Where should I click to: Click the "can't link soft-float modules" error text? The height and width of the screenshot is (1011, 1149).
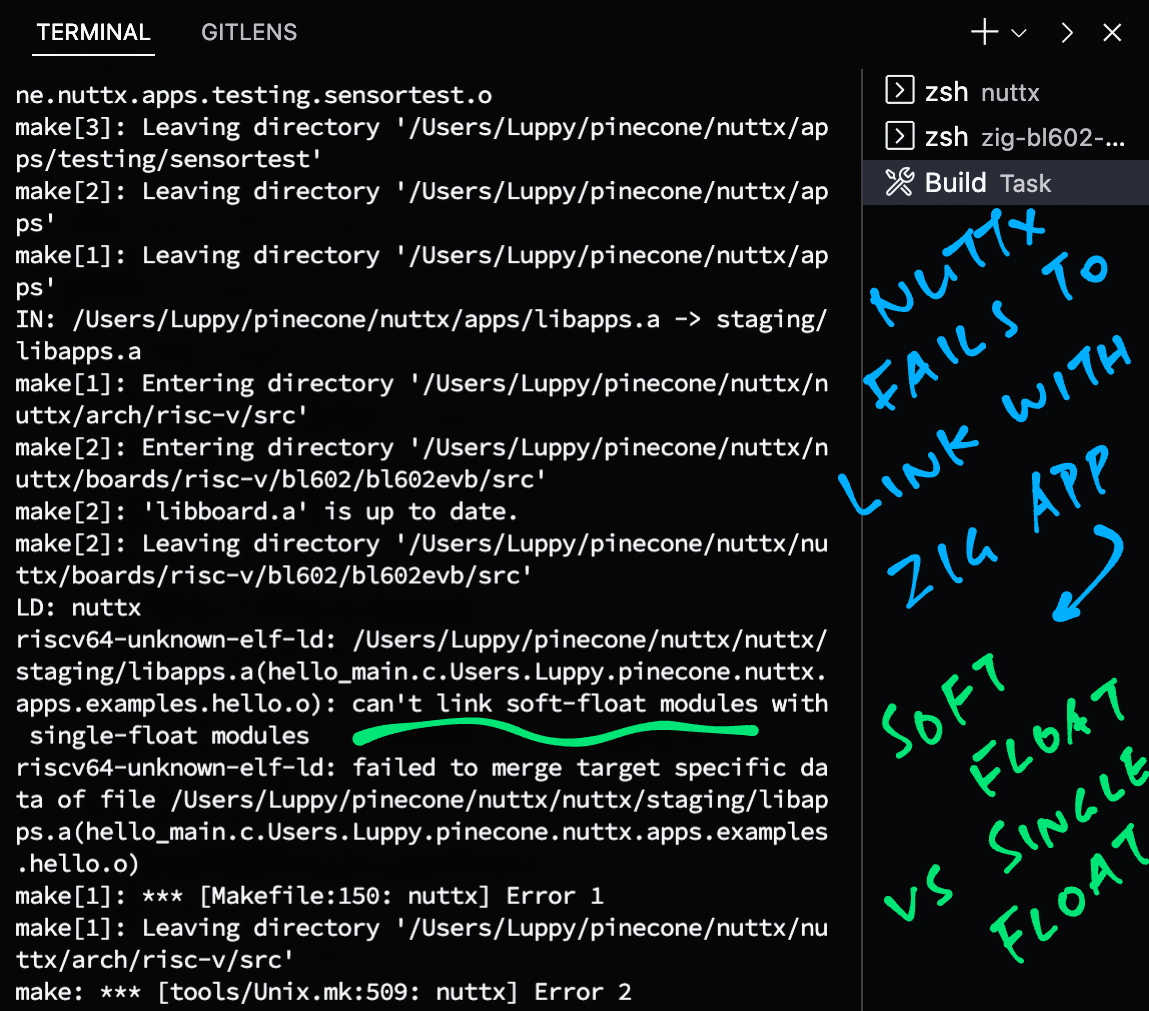554,704
